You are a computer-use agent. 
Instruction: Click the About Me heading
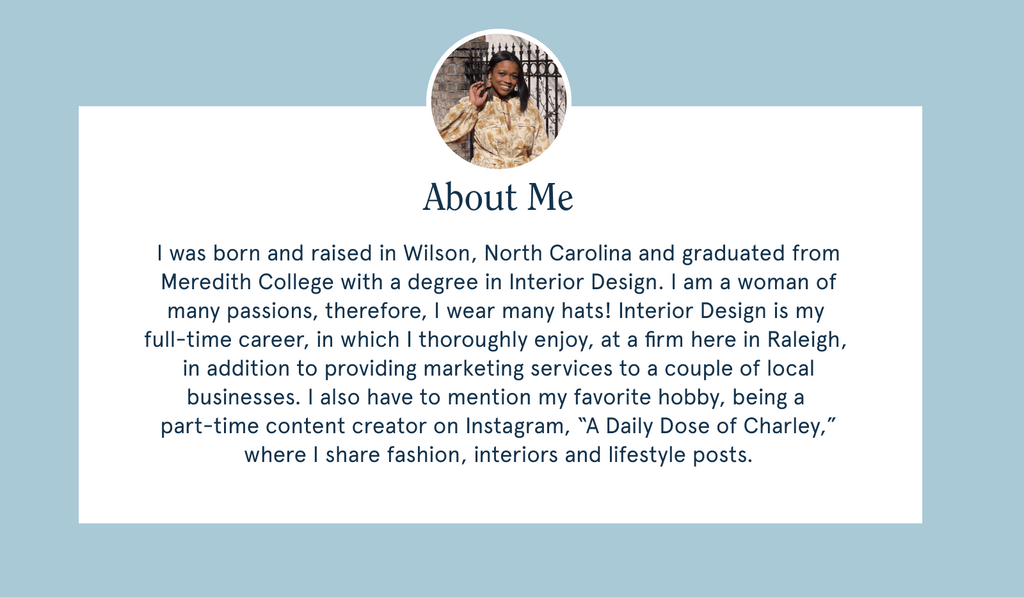[498, 197]
